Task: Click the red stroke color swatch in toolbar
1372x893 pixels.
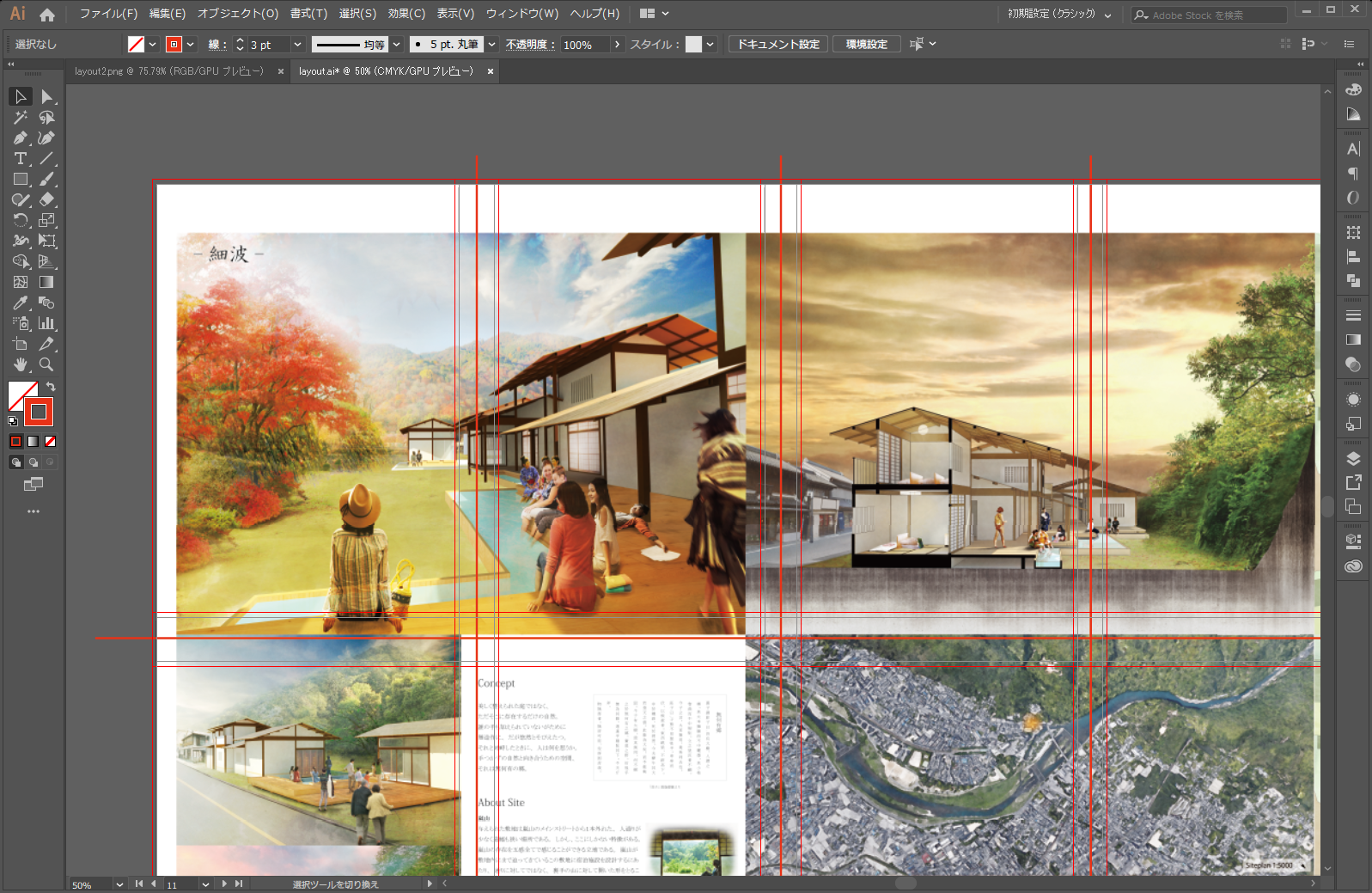Action: 39,413
